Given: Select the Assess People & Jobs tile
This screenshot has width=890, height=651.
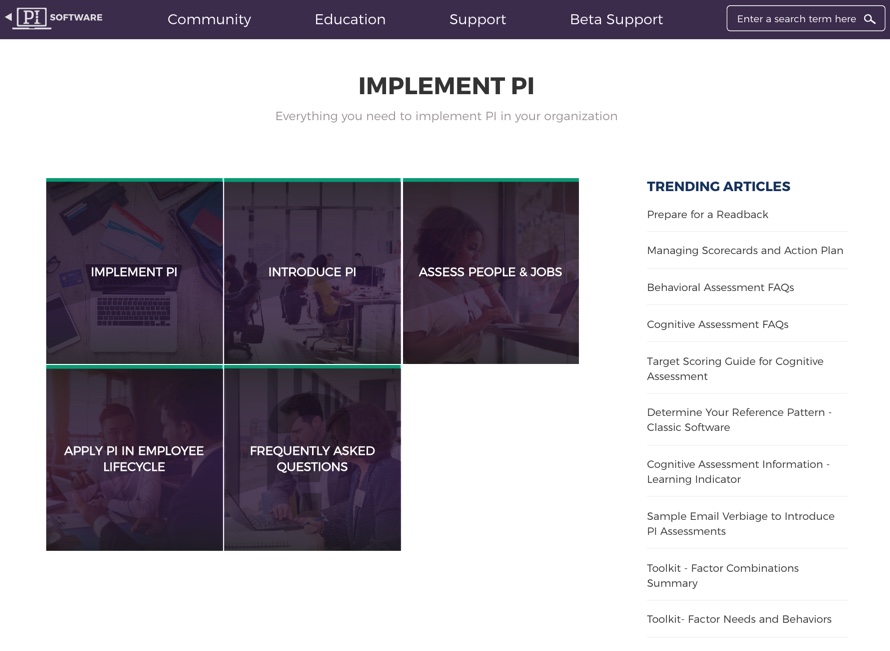Looking at the screenshot, I should 490,272.
